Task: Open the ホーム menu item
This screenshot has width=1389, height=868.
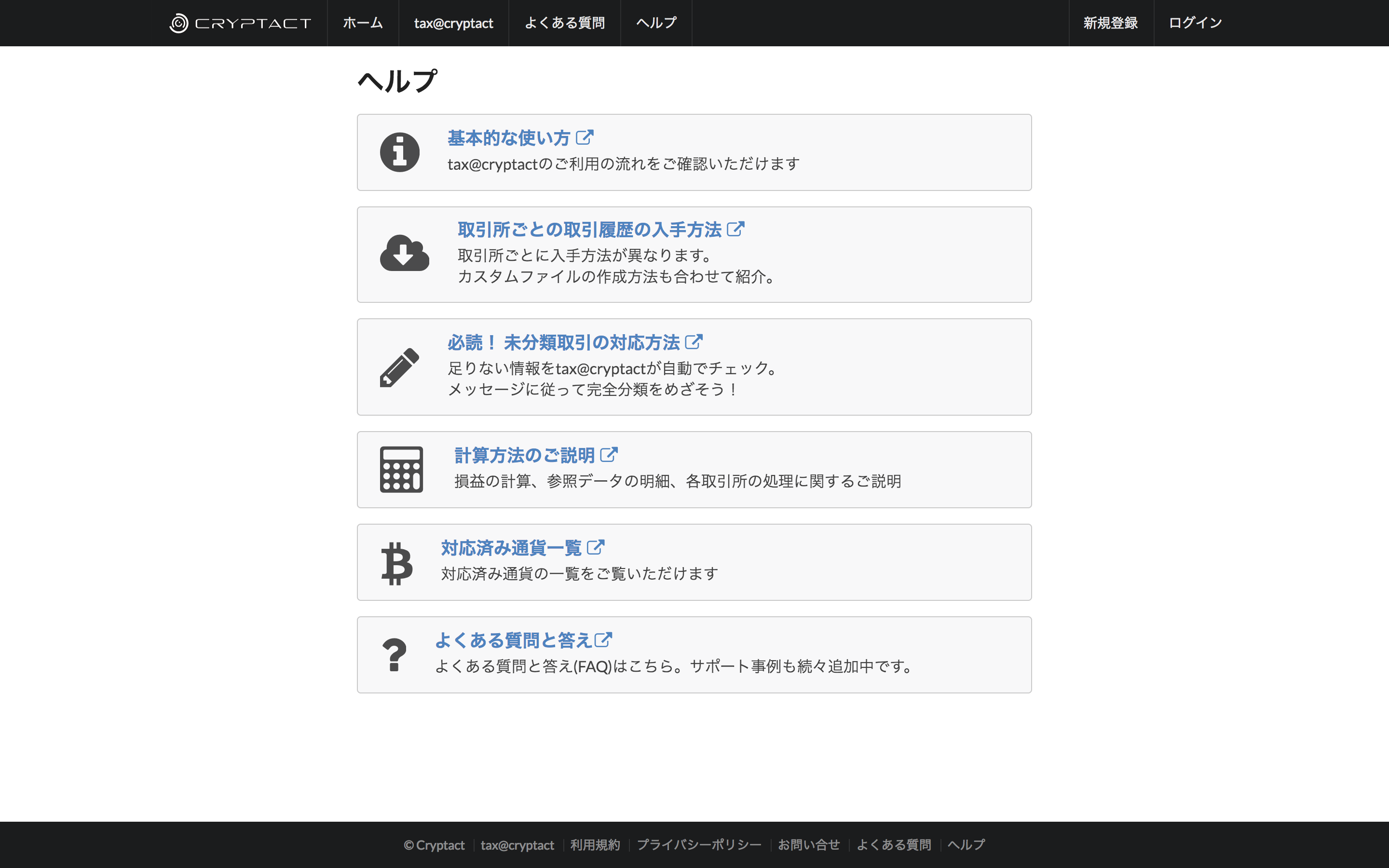Action: (363, 23)
